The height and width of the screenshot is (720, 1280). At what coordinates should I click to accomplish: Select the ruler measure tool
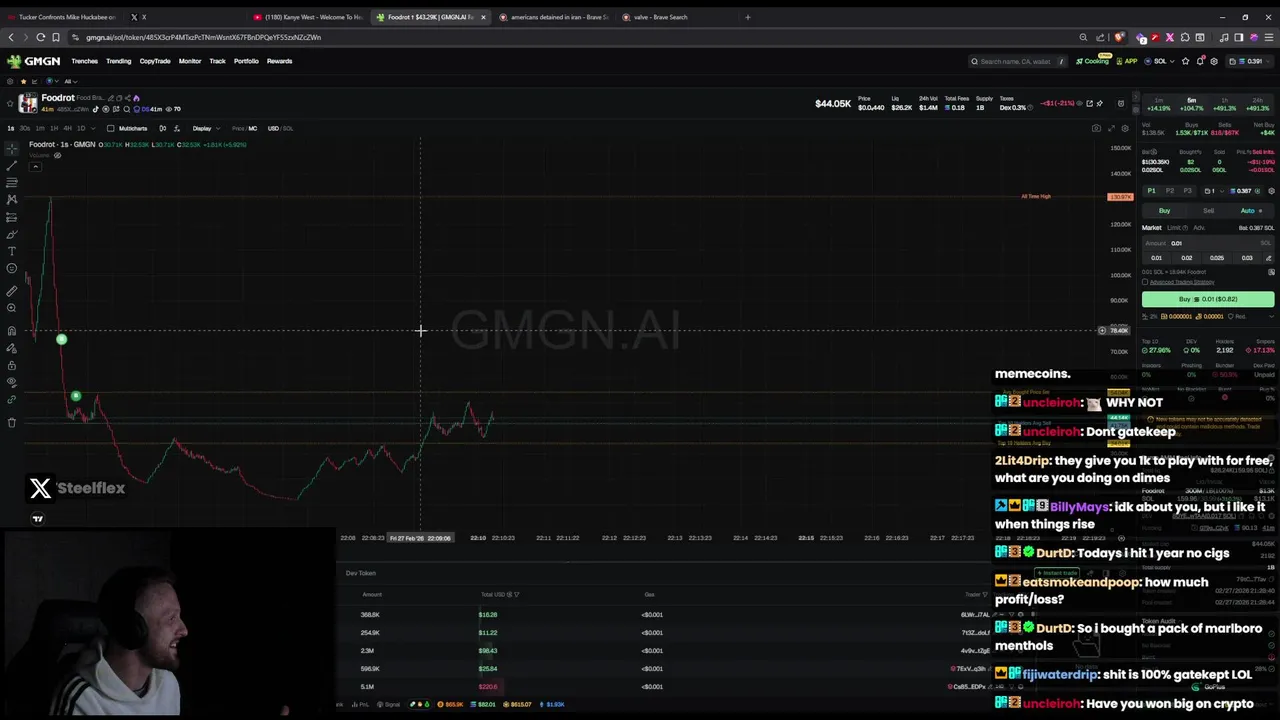12,291
